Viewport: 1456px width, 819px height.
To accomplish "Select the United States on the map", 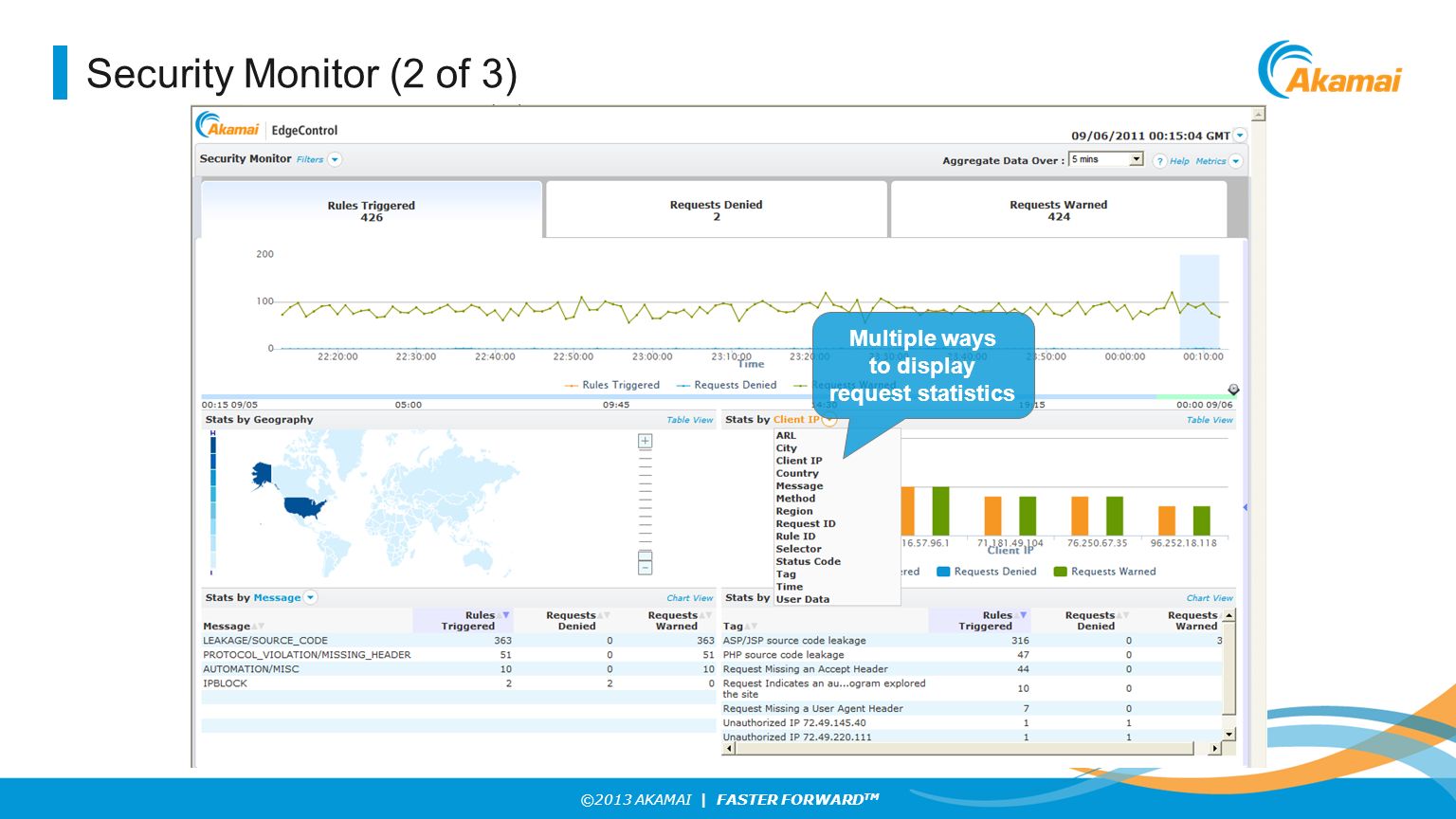I will (x=306, y=507).
